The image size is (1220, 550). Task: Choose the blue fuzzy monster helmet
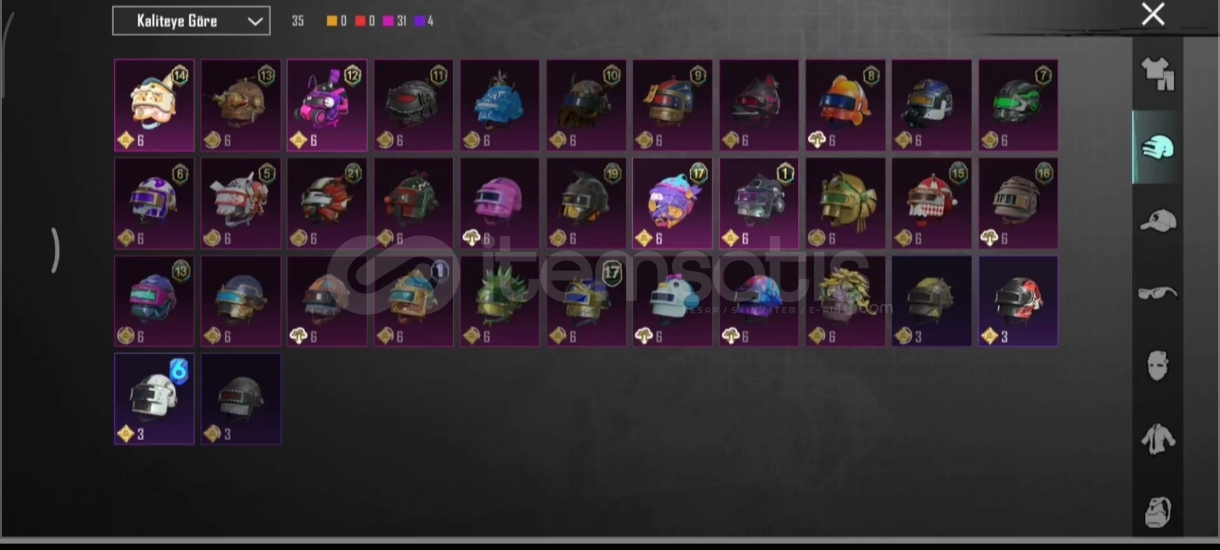click(x=500, y=105)
